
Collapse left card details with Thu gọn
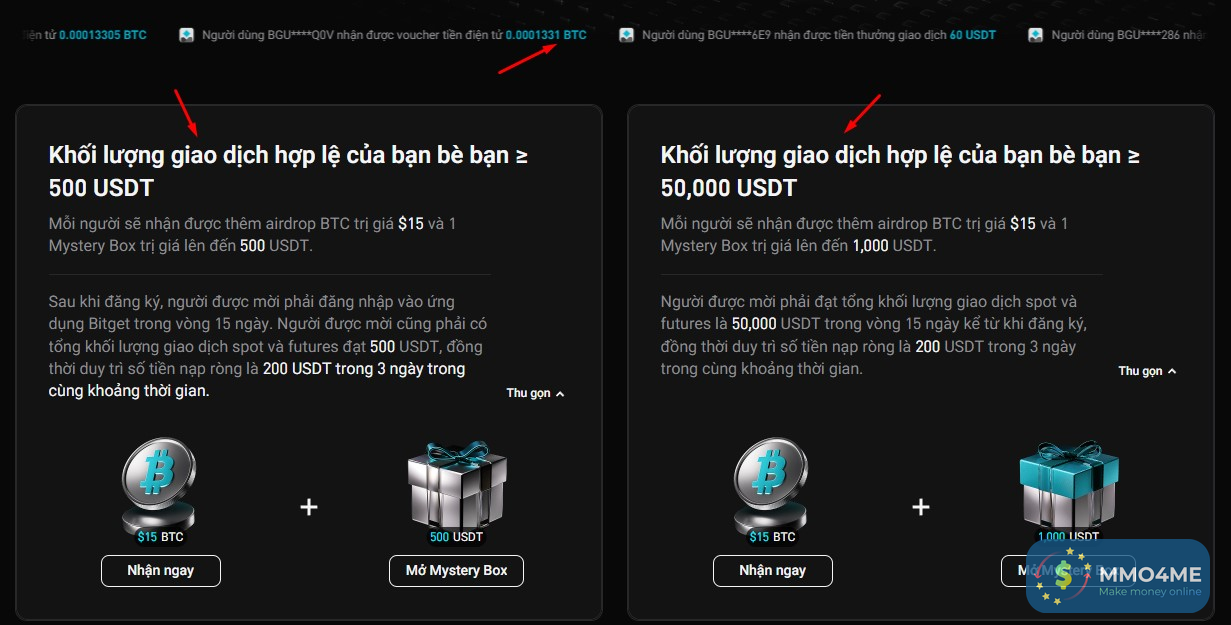[x=536, y=394]
